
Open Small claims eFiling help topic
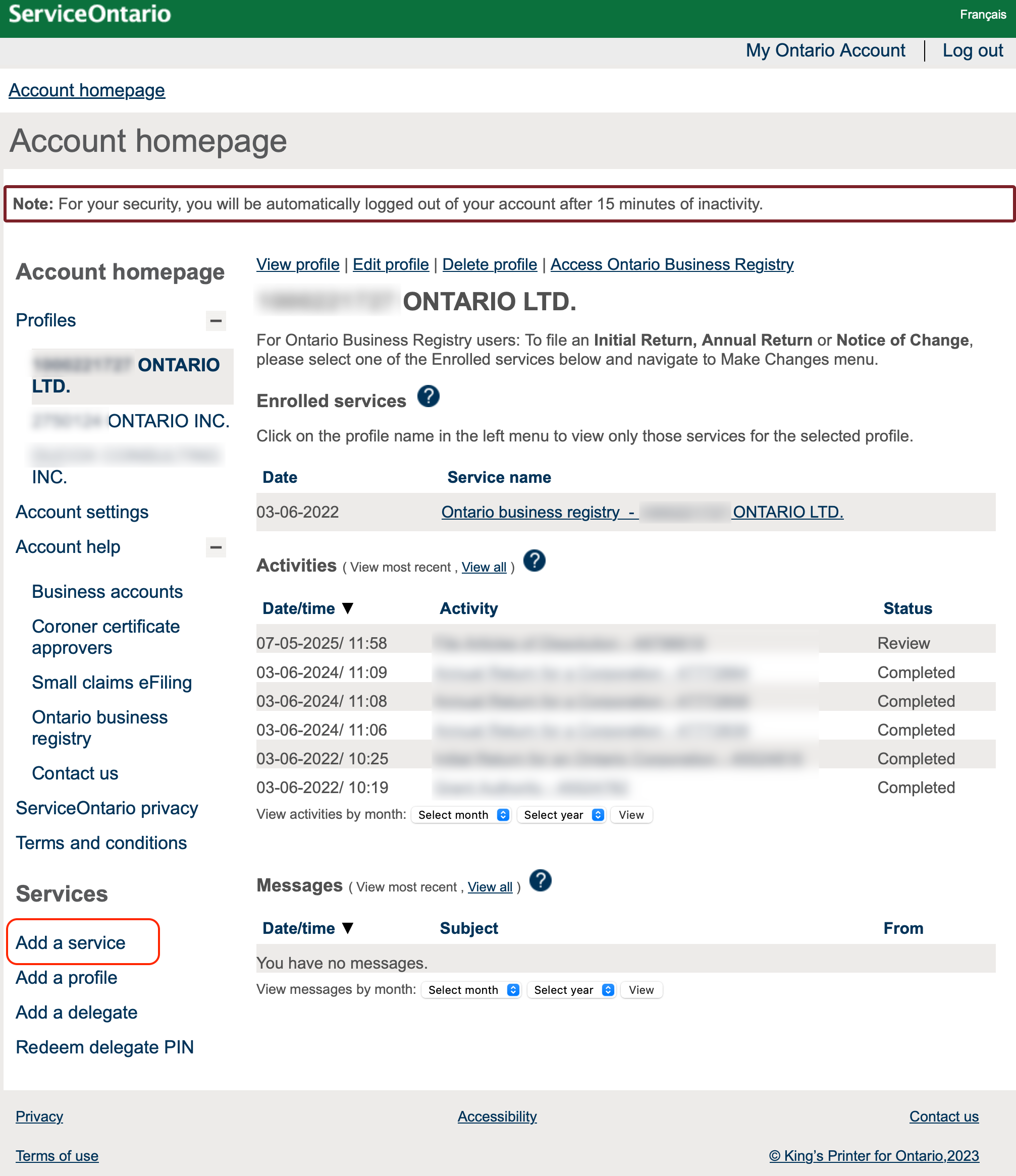pyautogui.click(x=112, y=683)
